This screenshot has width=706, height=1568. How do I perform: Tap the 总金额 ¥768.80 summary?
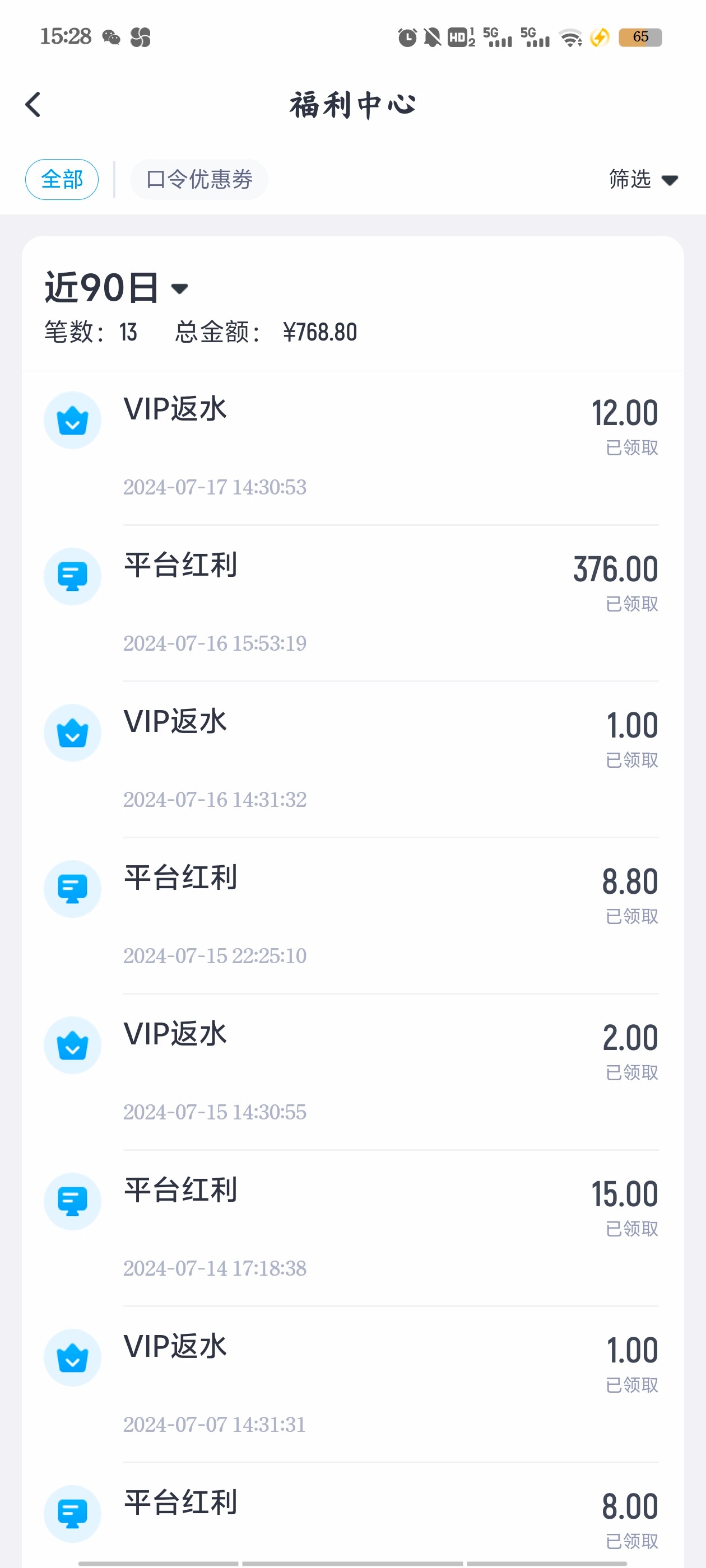pos(266,332)
